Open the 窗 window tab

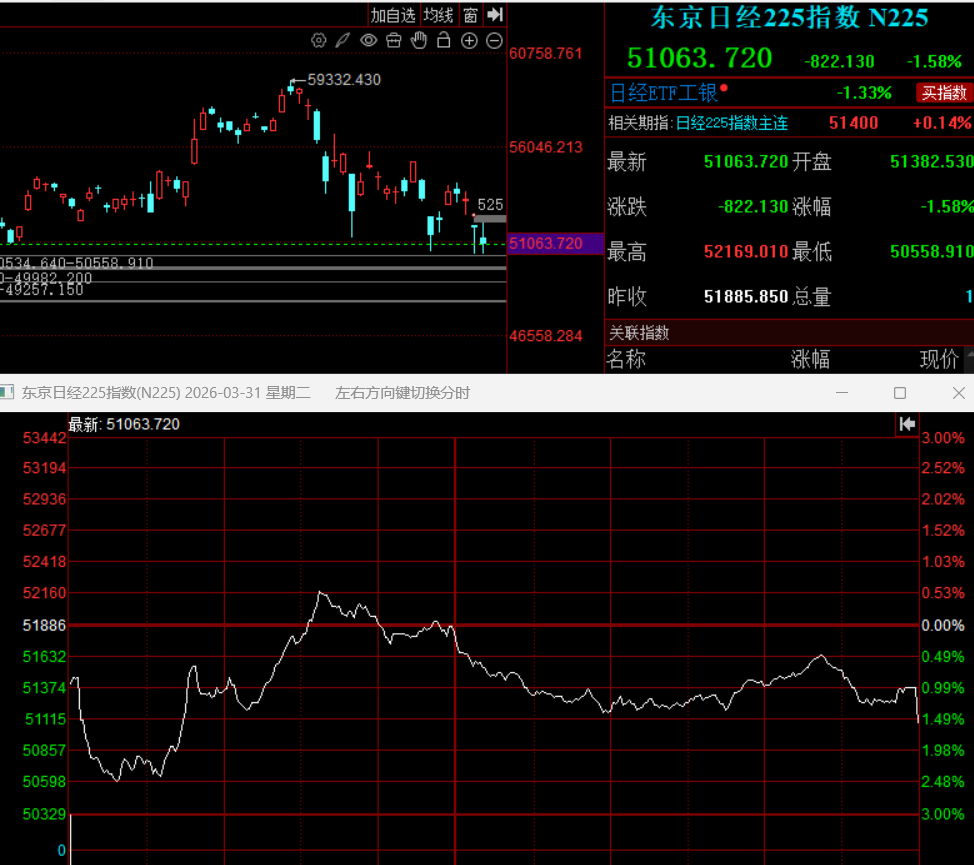[470, 15]
